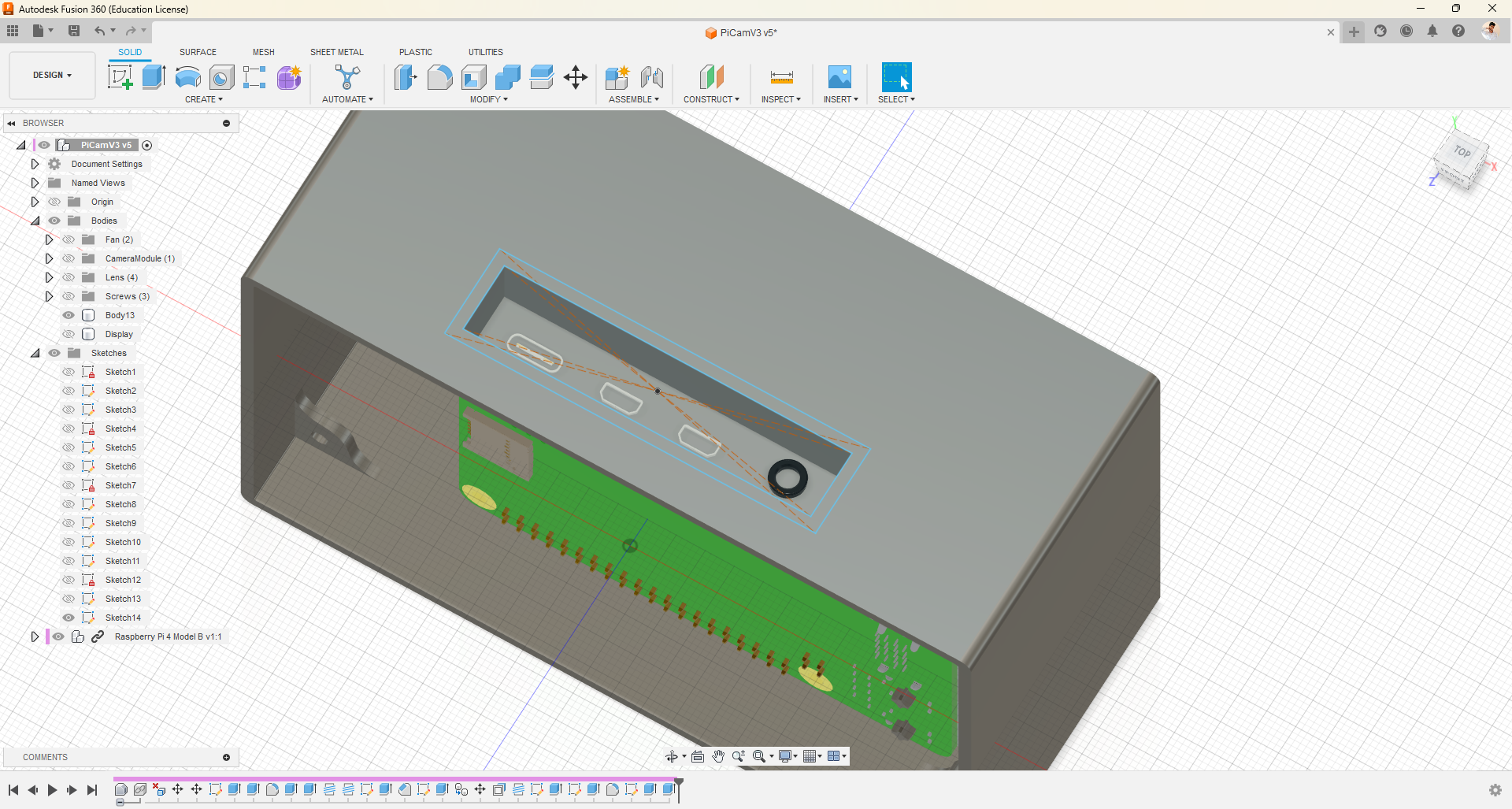Expand the Fan (2) folder
The height and width of the screenshot is (809, 1512).
(49, 239)
